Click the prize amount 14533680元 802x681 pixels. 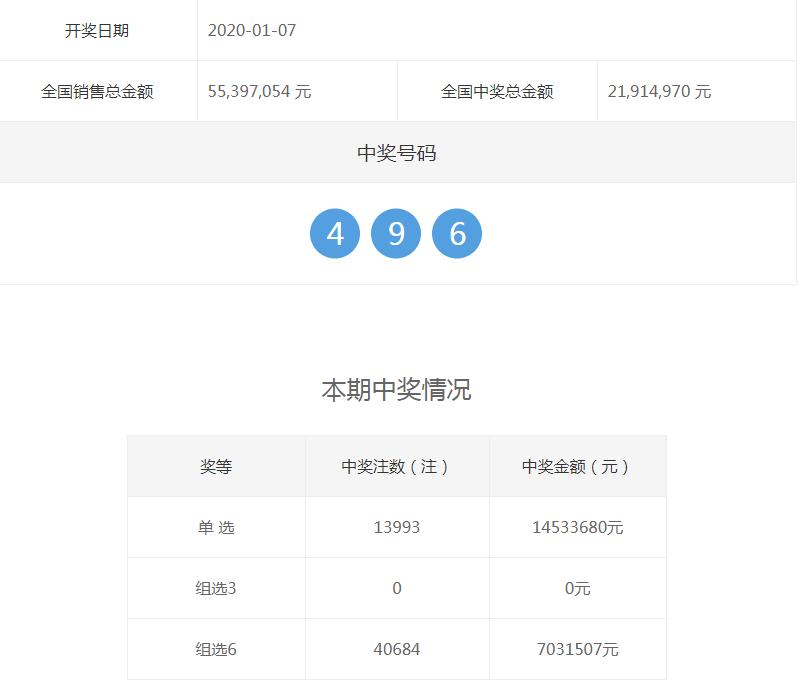coord(578,527)
